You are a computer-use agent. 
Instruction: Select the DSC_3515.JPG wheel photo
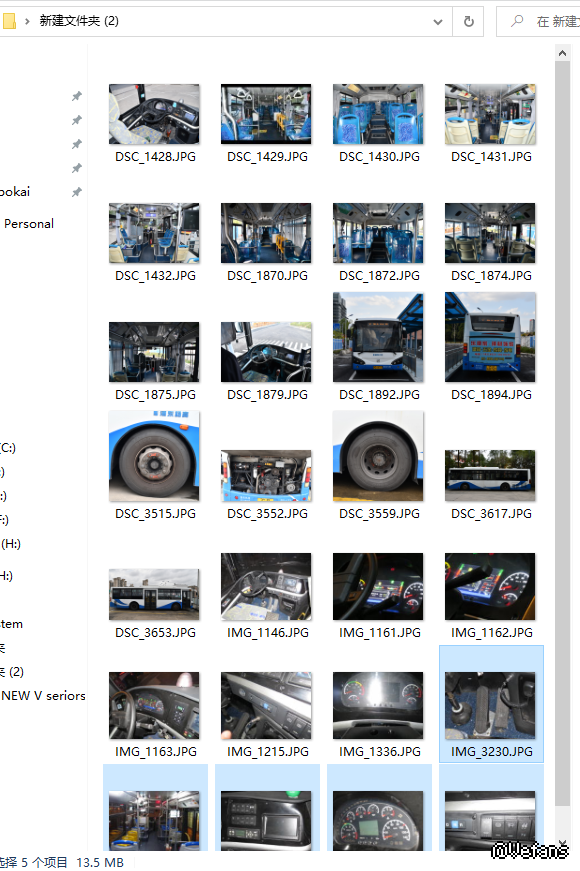[x=154, y=456]
